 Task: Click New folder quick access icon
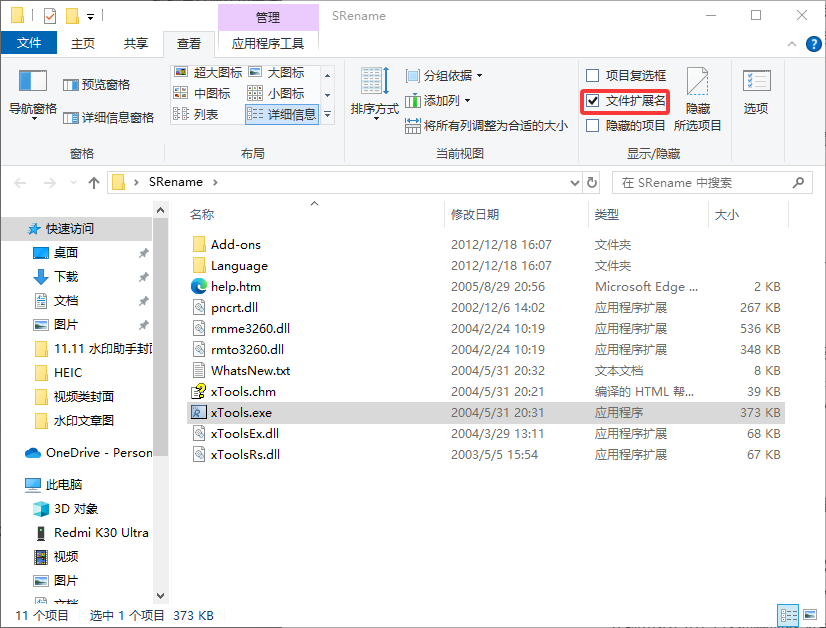72,16
